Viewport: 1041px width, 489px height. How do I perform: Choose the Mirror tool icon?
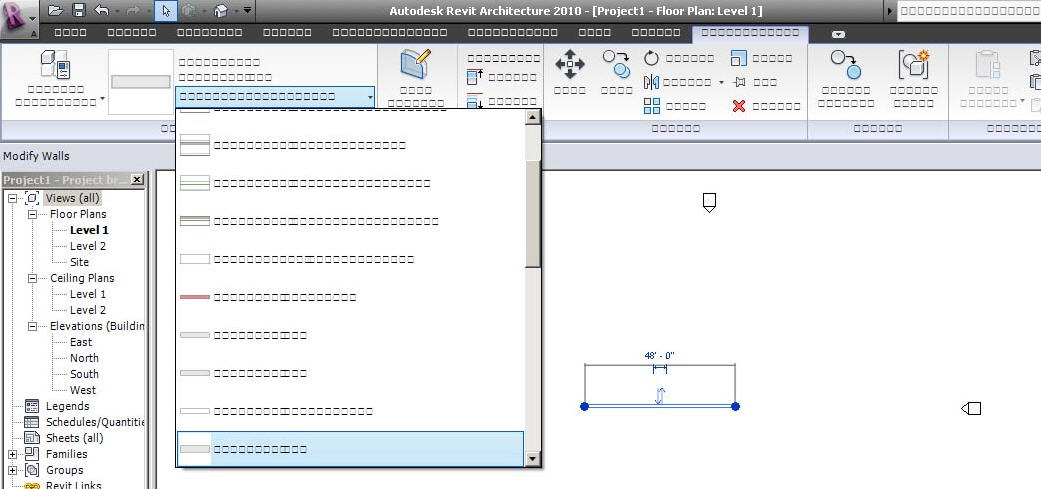coord(652,82)
